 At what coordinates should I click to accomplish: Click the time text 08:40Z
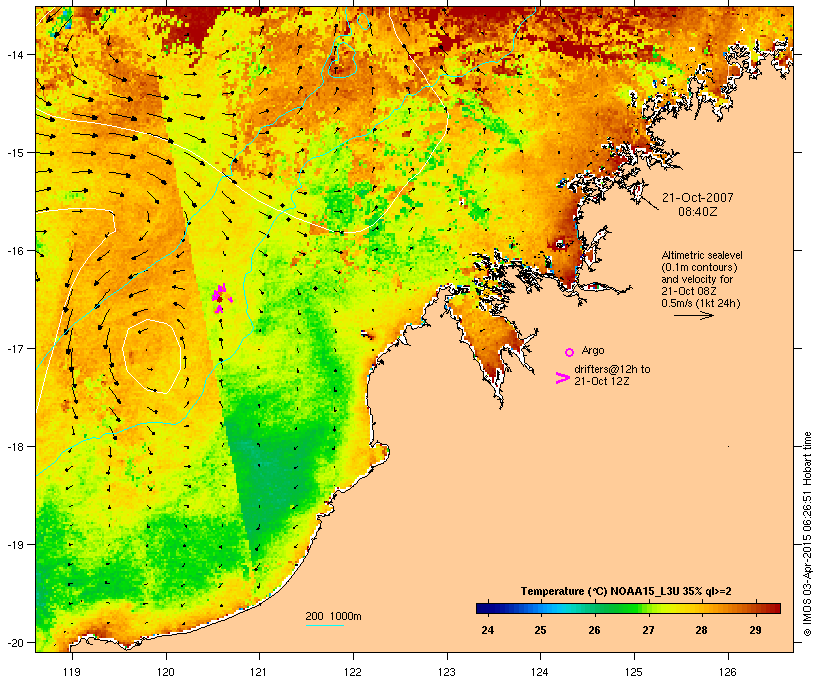698,212
